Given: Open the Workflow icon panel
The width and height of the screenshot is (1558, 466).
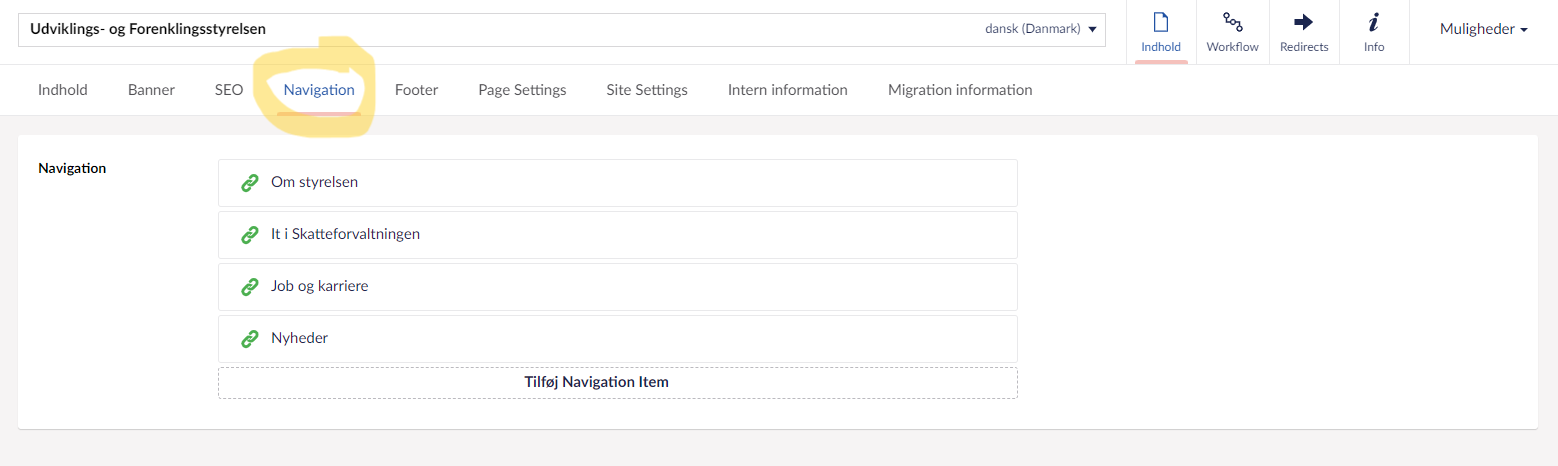Looking at the screenshot, I should pos(1232,23).
